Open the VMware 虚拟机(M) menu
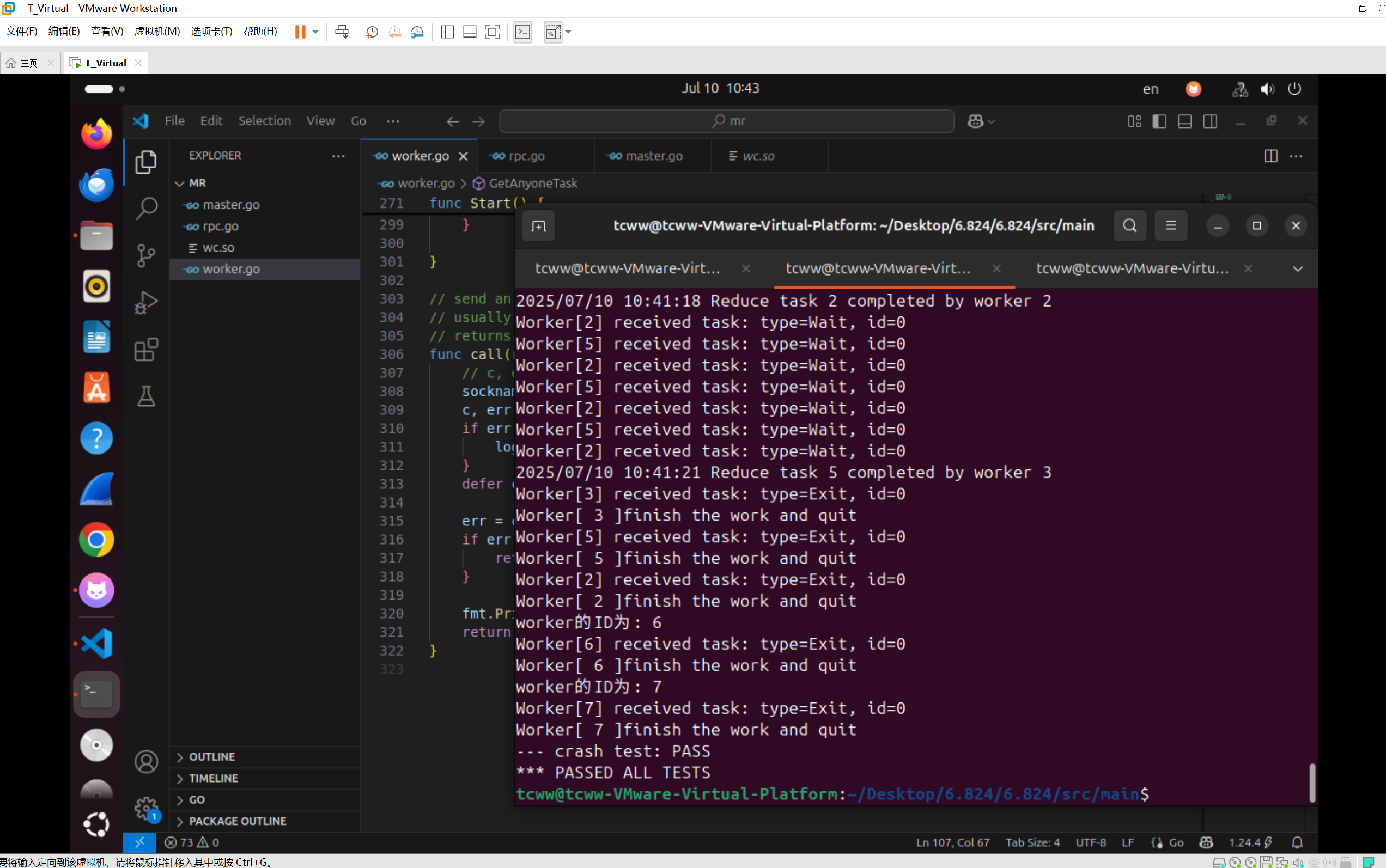Viewport: 1386px width, 868px height. pos(157,32)
